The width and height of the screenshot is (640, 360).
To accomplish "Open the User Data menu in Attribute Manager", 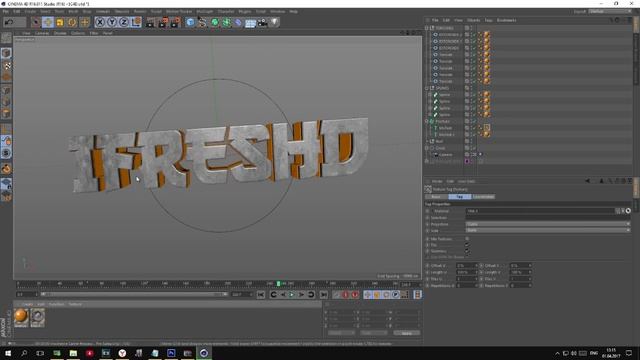I will (x=466, y=181).
